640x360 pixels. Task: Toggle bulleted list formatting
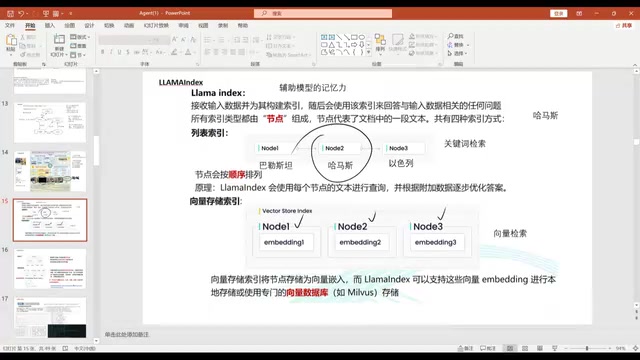pos(208,40)
